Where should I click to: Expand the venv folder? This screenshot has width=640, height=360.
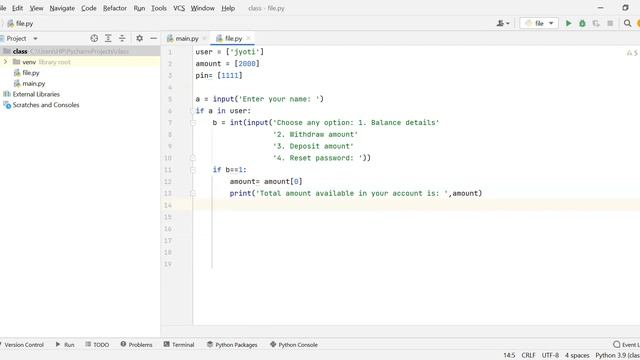click(x=5, y=62)
